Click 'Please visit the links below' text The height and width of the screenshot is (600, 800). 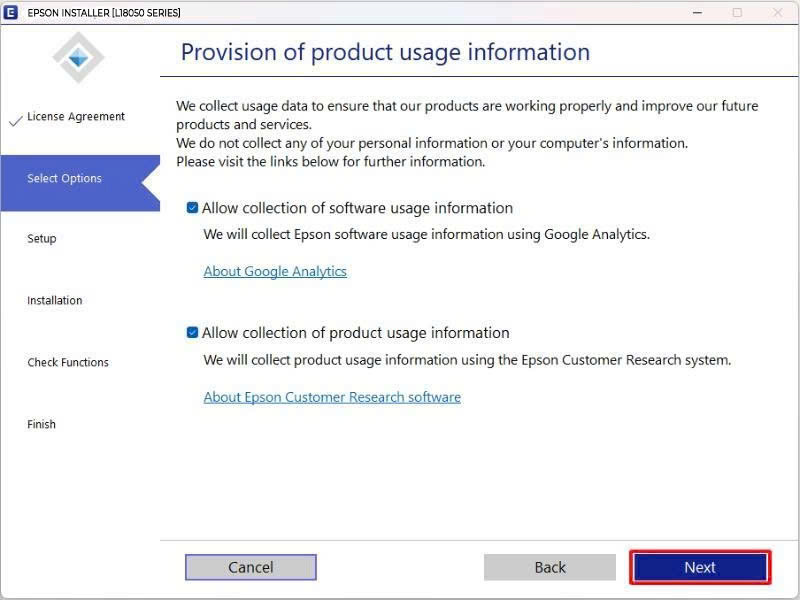tap(331, 162)
